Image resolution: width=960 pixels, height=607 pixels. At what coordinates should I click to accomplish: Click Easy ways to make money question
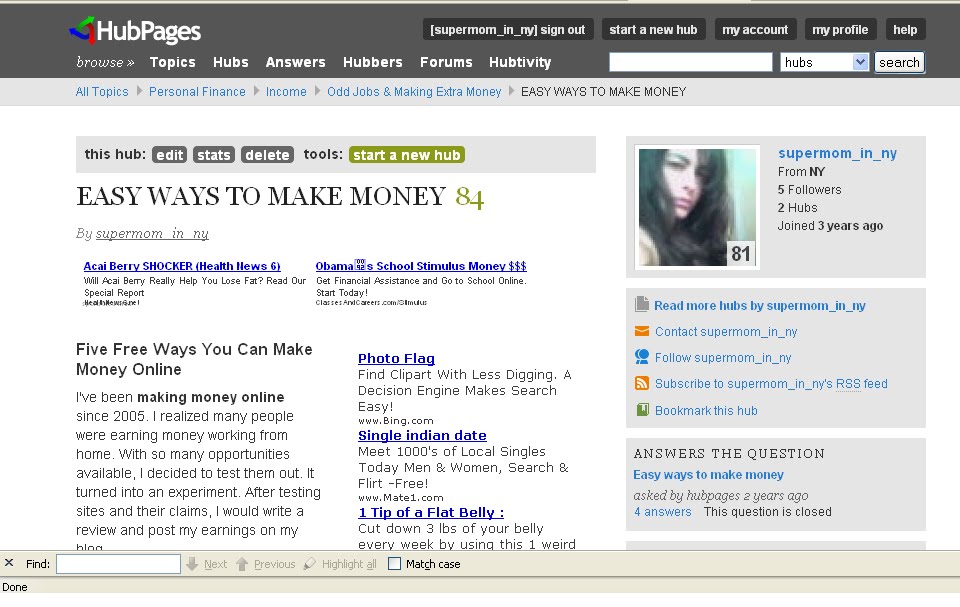pos(708,475)
